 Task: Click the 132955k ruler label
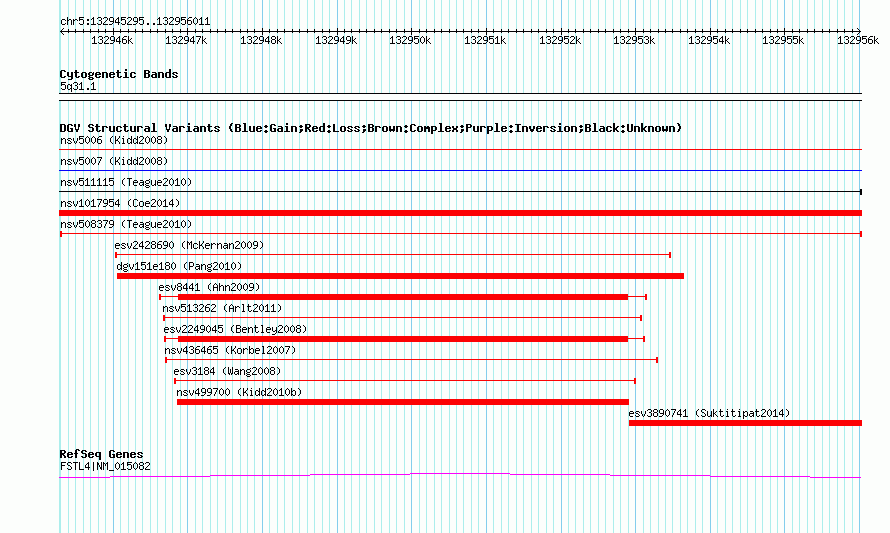click(x=783, y=40)
